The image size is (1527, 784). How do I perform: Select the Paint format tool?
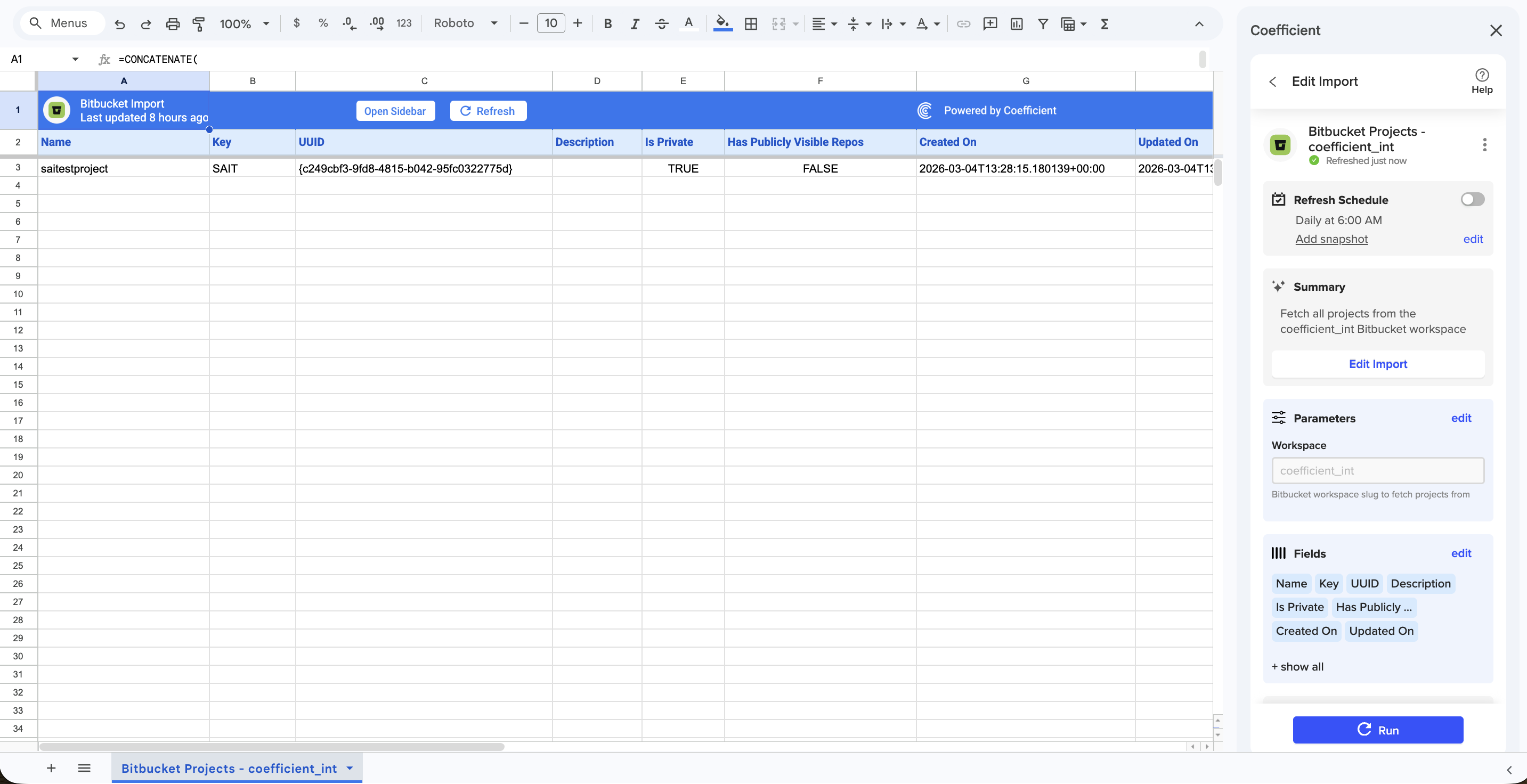199,24
